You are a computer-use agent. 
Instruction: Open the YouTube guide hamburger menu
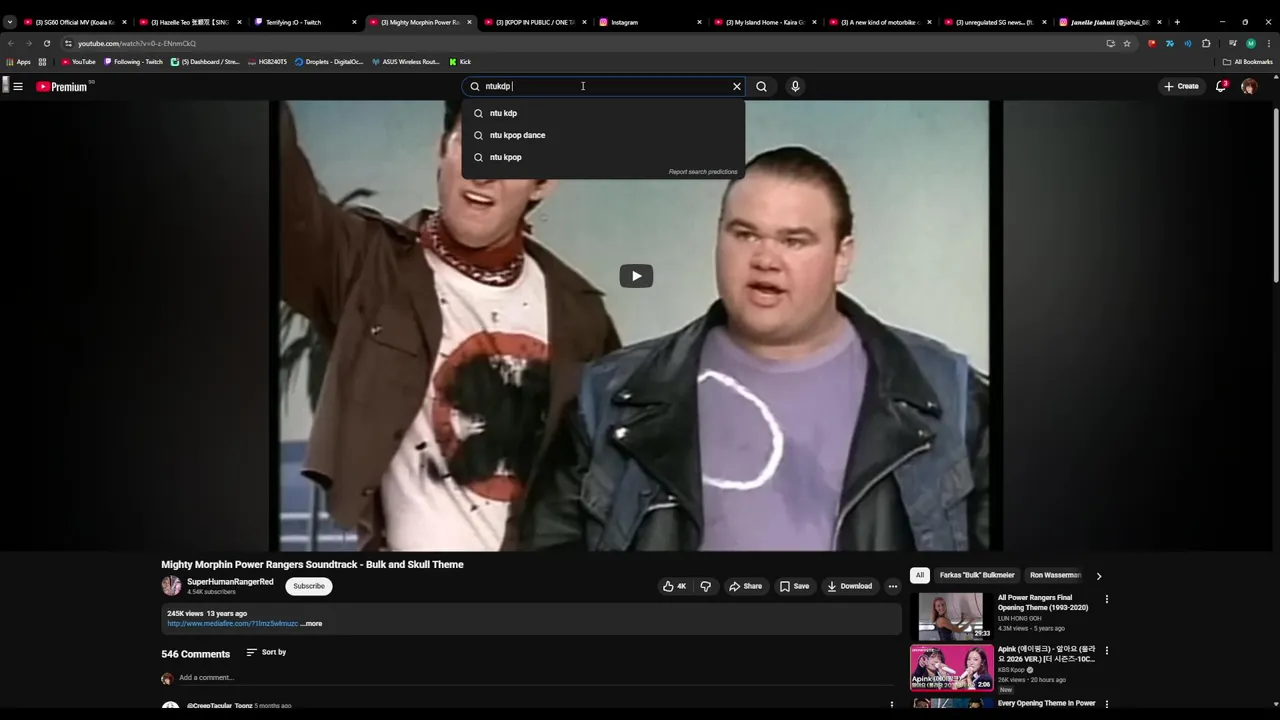pyautogui.click(x=17, y=86)
